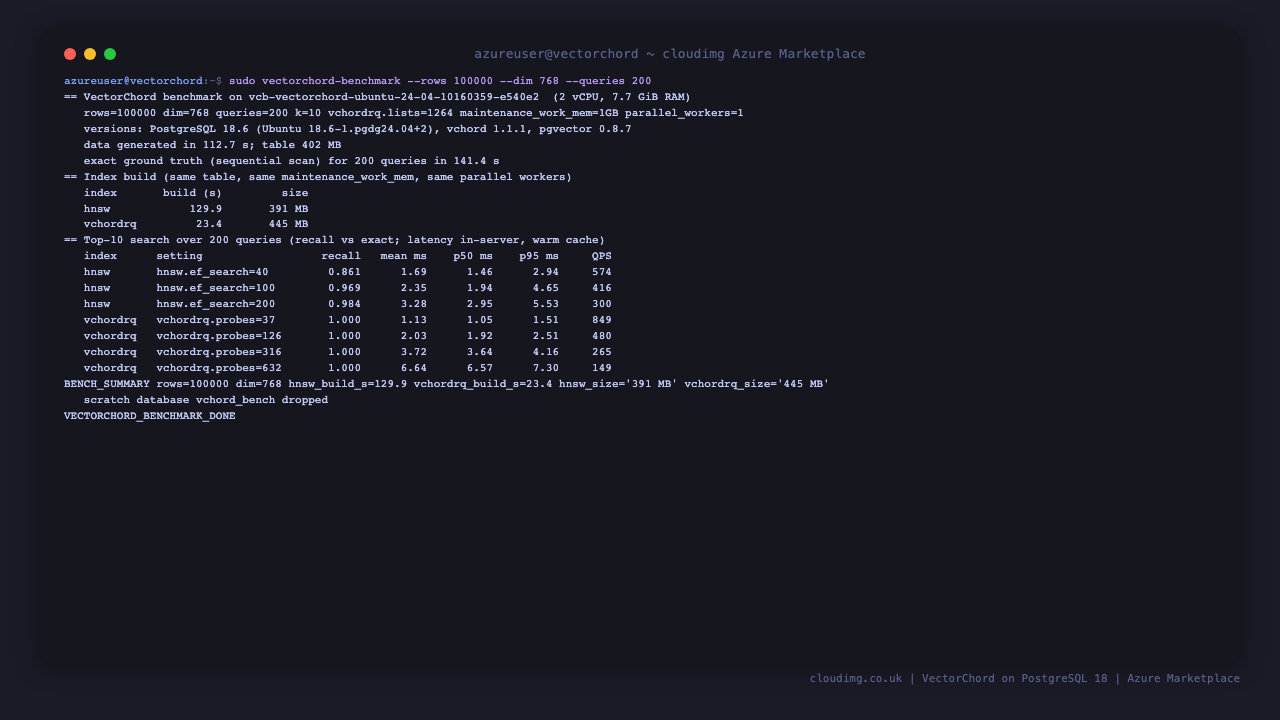This screenshot has width=1280, height=720.
Task: Click the 'p95 ms' column header
Action: coord(539,256)
